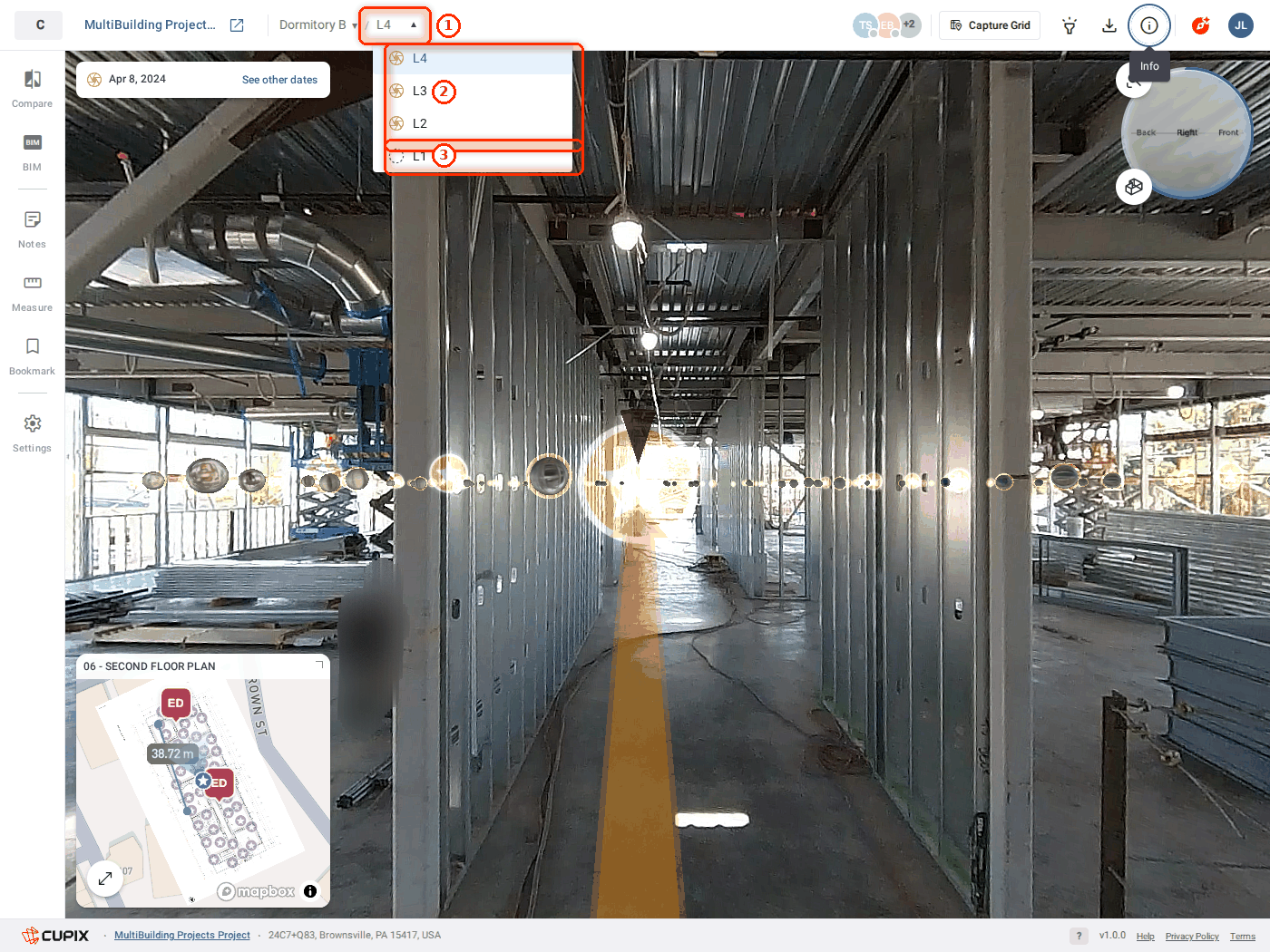Select the Measure tool

tap(32, 293)
